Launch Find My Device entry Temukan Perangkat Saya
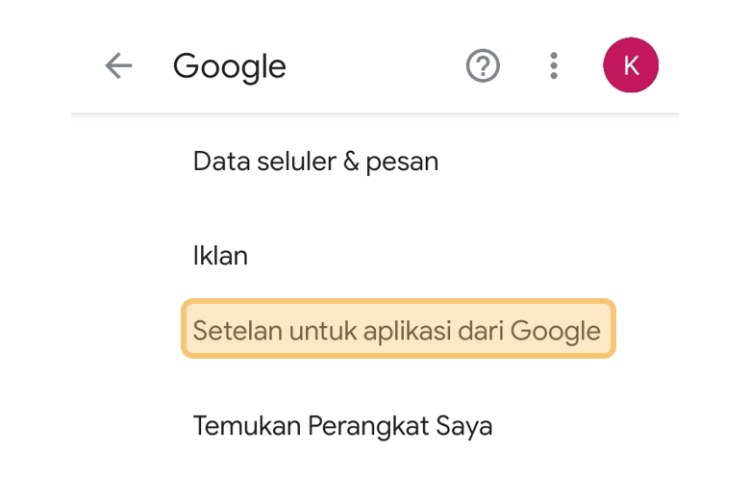This screenshot has width=750, height=500. (x=342, y=426)
